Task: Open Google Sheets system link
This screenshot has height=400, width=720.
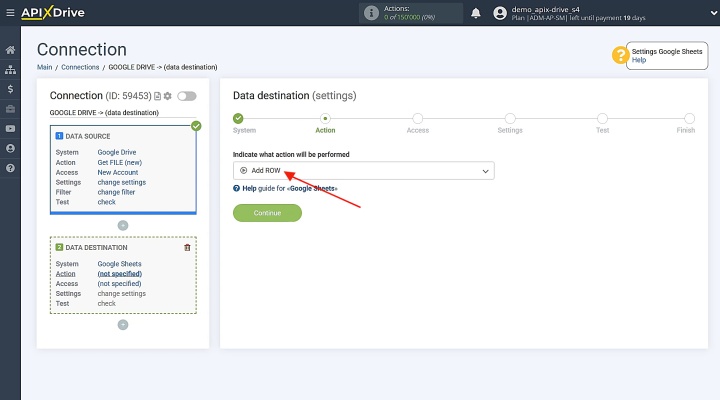Action: pos(119,264)
